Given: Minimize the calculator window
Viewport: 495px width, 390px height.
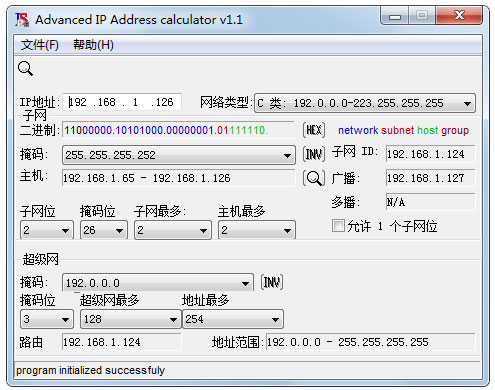Looking at the screenshot, I should coord(395,16).
